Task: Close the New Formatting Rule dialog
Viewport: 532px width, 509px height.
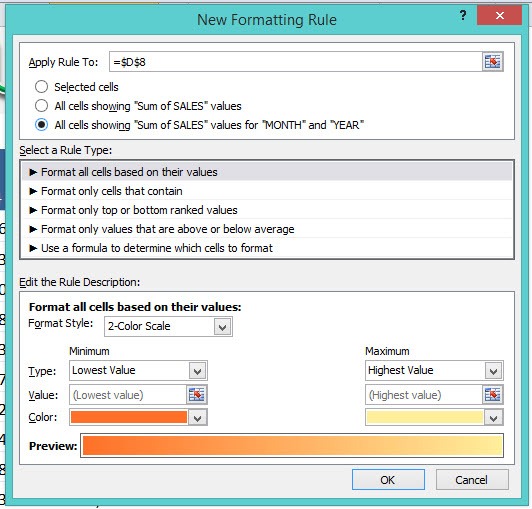Action: [x=499, y=15]
